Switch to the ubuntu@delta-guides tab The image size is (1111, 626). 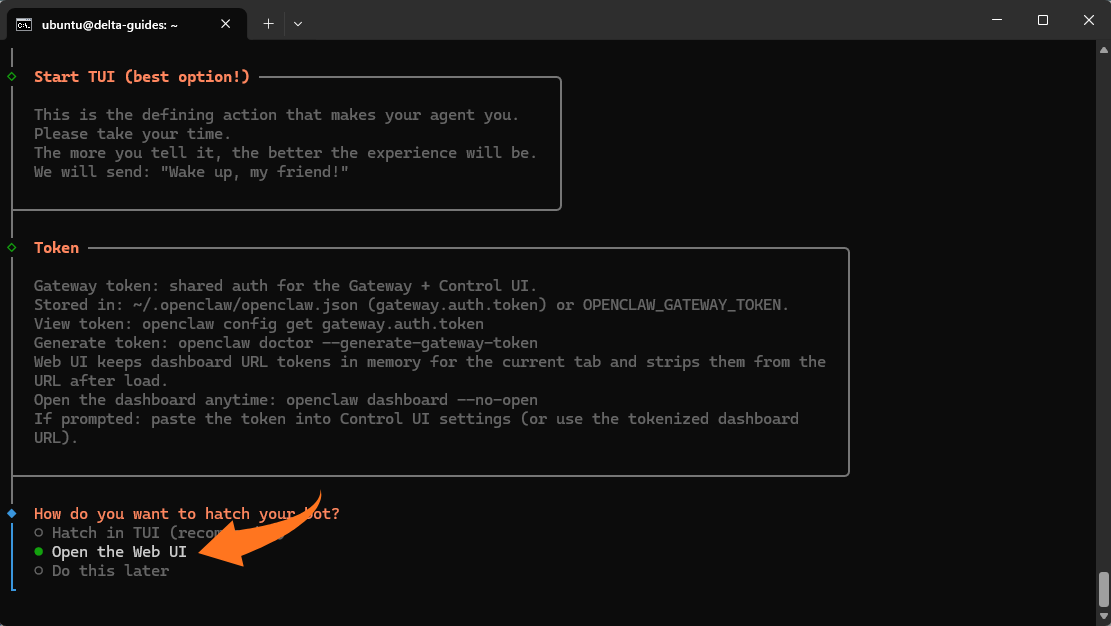(110, 24)
